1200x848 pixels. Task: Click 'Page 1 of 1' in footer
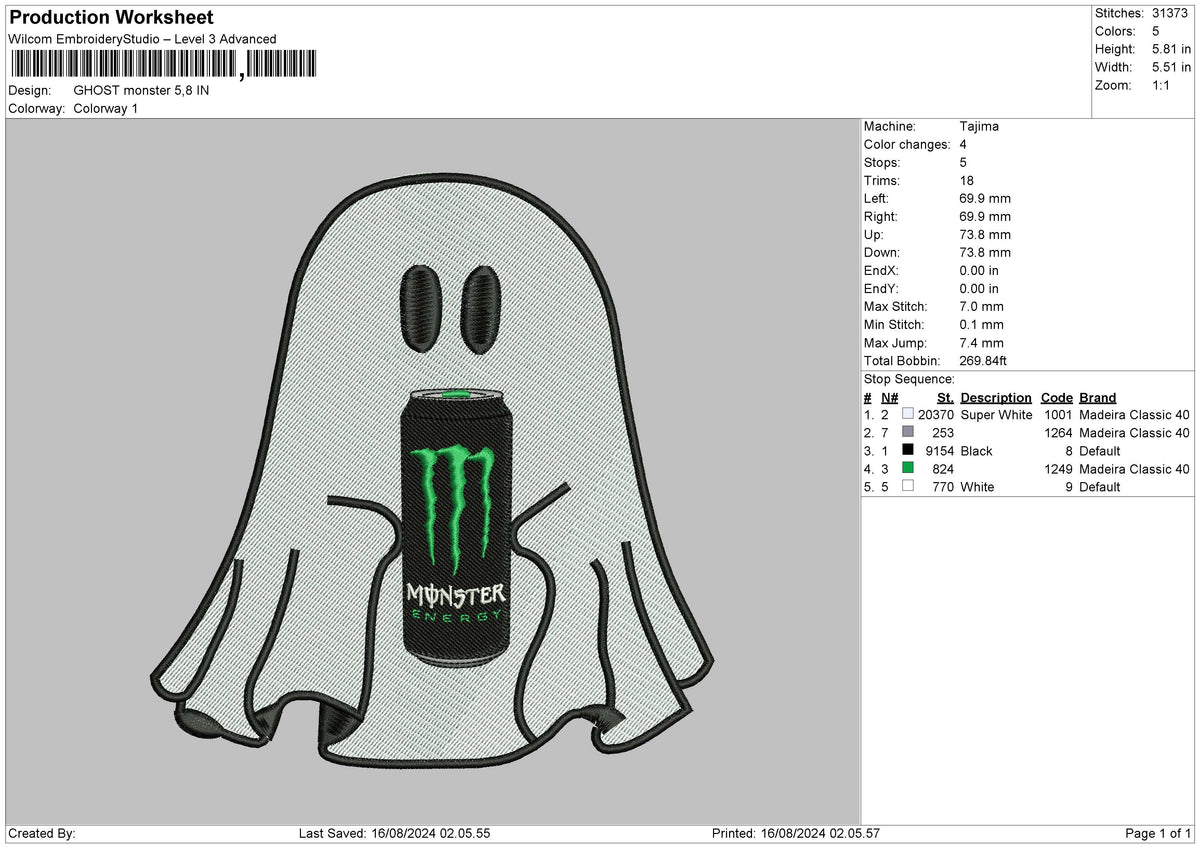point(1158,833)
